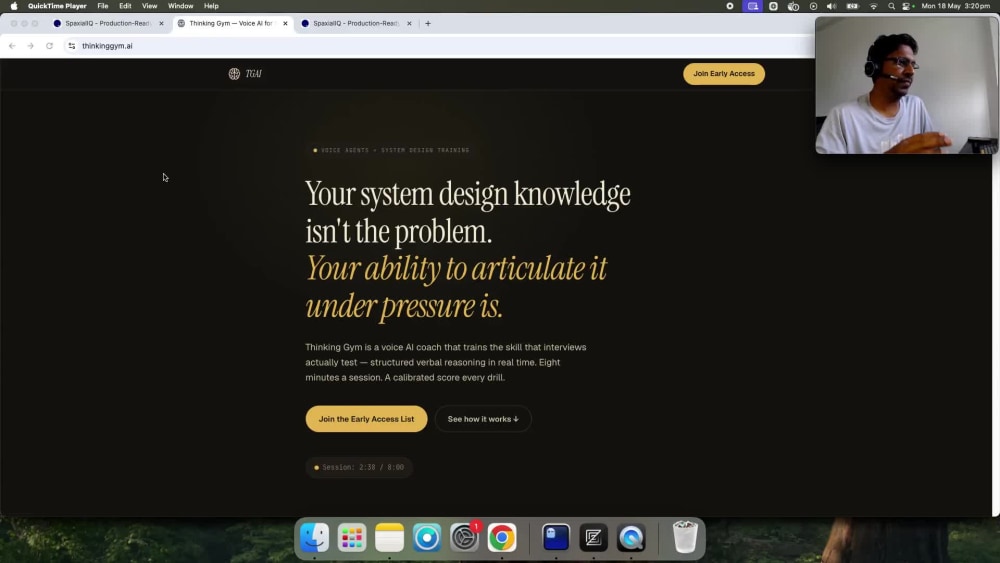Click the screen recording stop indicator
The image size is (1000, 563).
tap(730, 6)
